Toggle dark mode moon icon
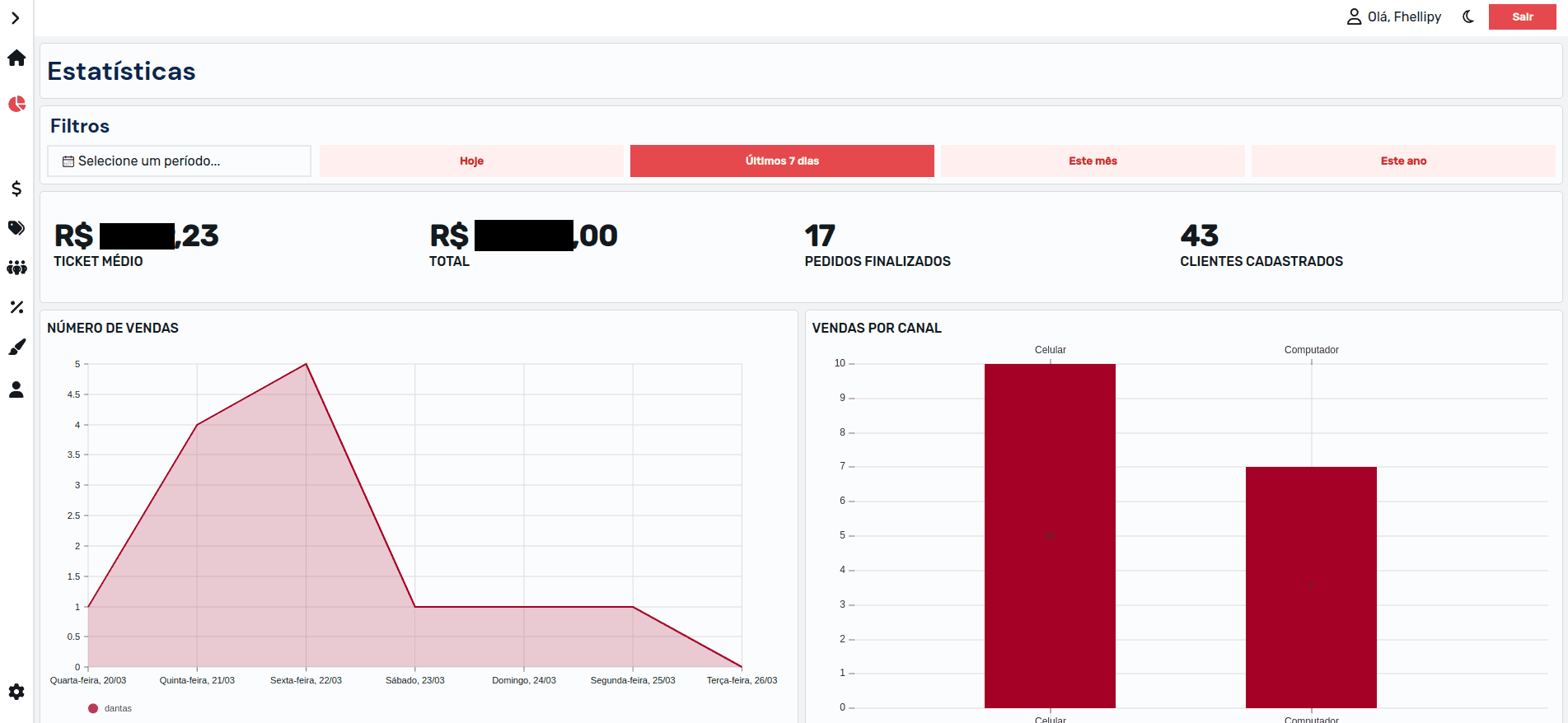 pyautogui.click(x=1468, y=16)
